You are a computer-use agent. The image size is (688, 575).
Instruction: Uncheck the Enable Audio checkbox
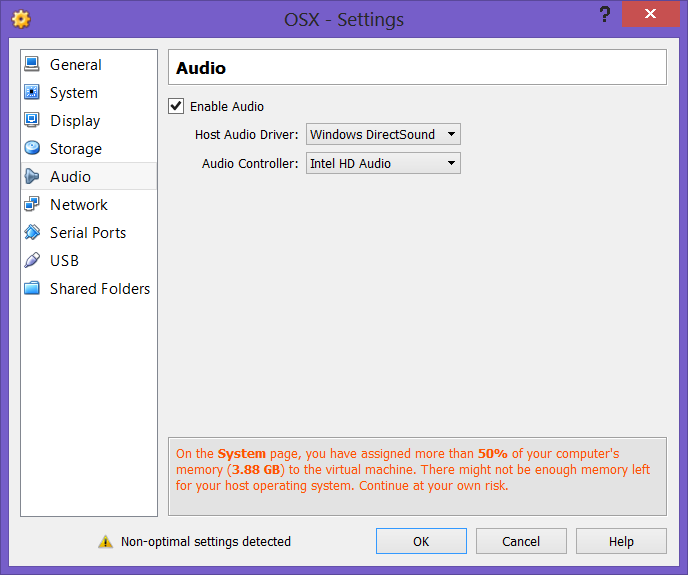click(x=176, y=106)
